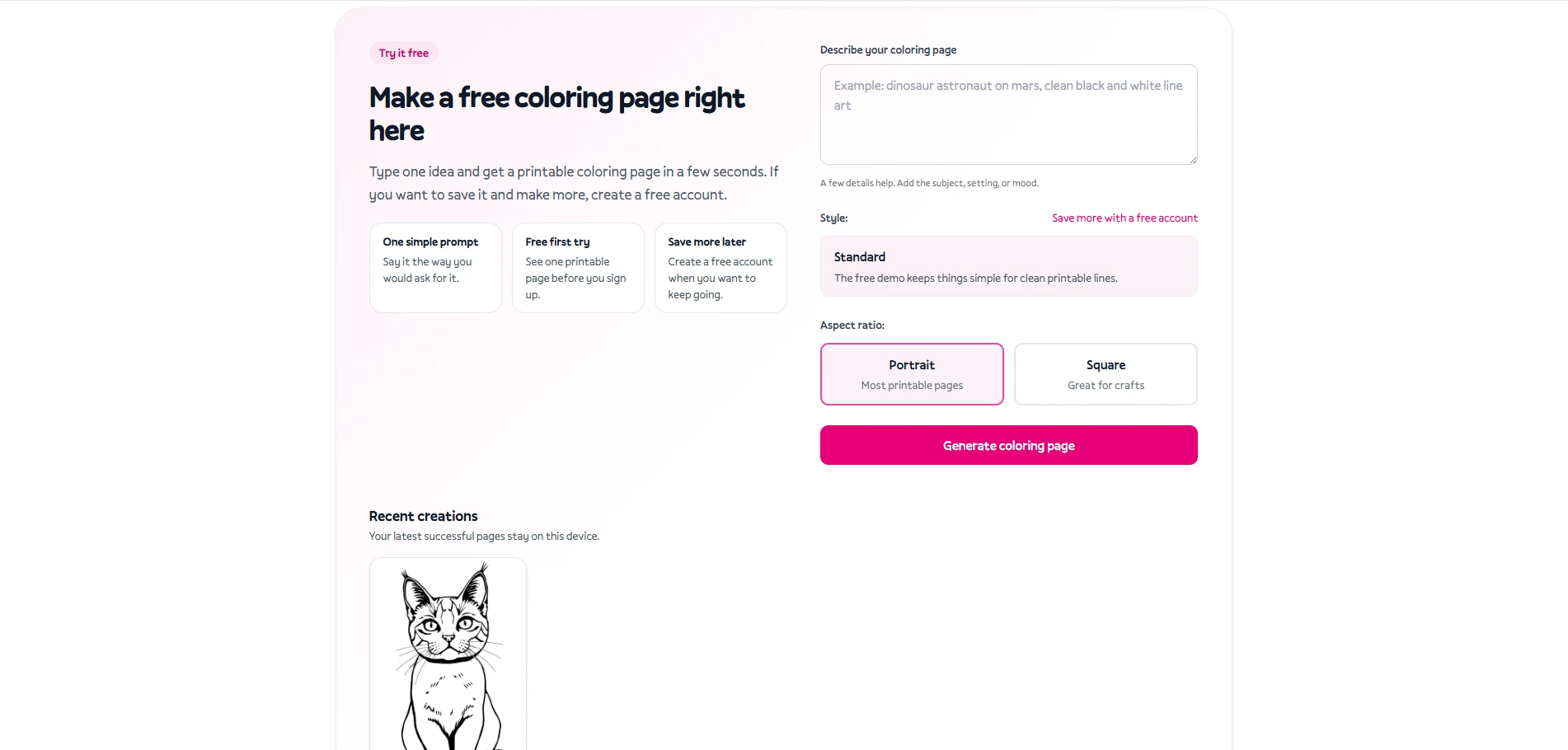1568x750 pixels.
Task: Select the Portrait aspect ratio option
Action: point(911,373)
